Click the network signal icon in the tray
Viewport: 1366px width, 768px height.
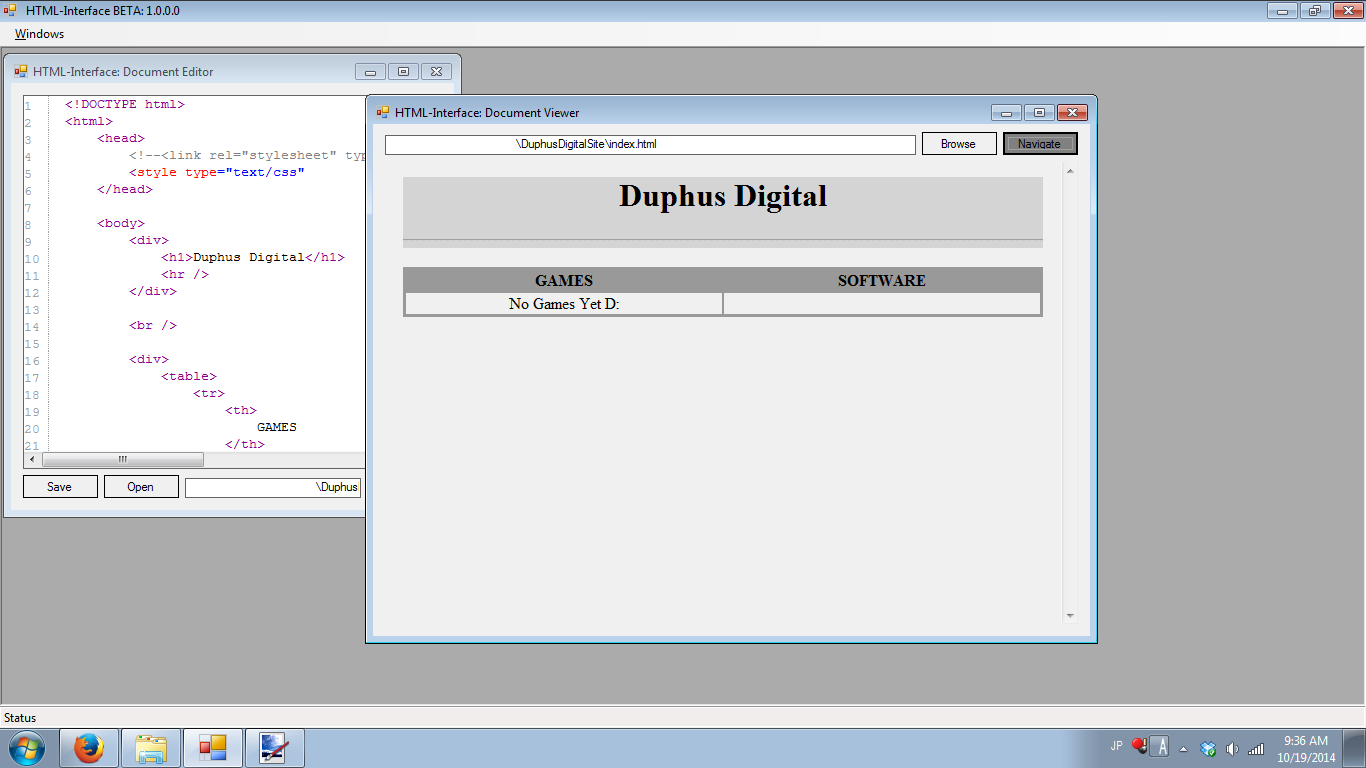[x=1255, y=748]
